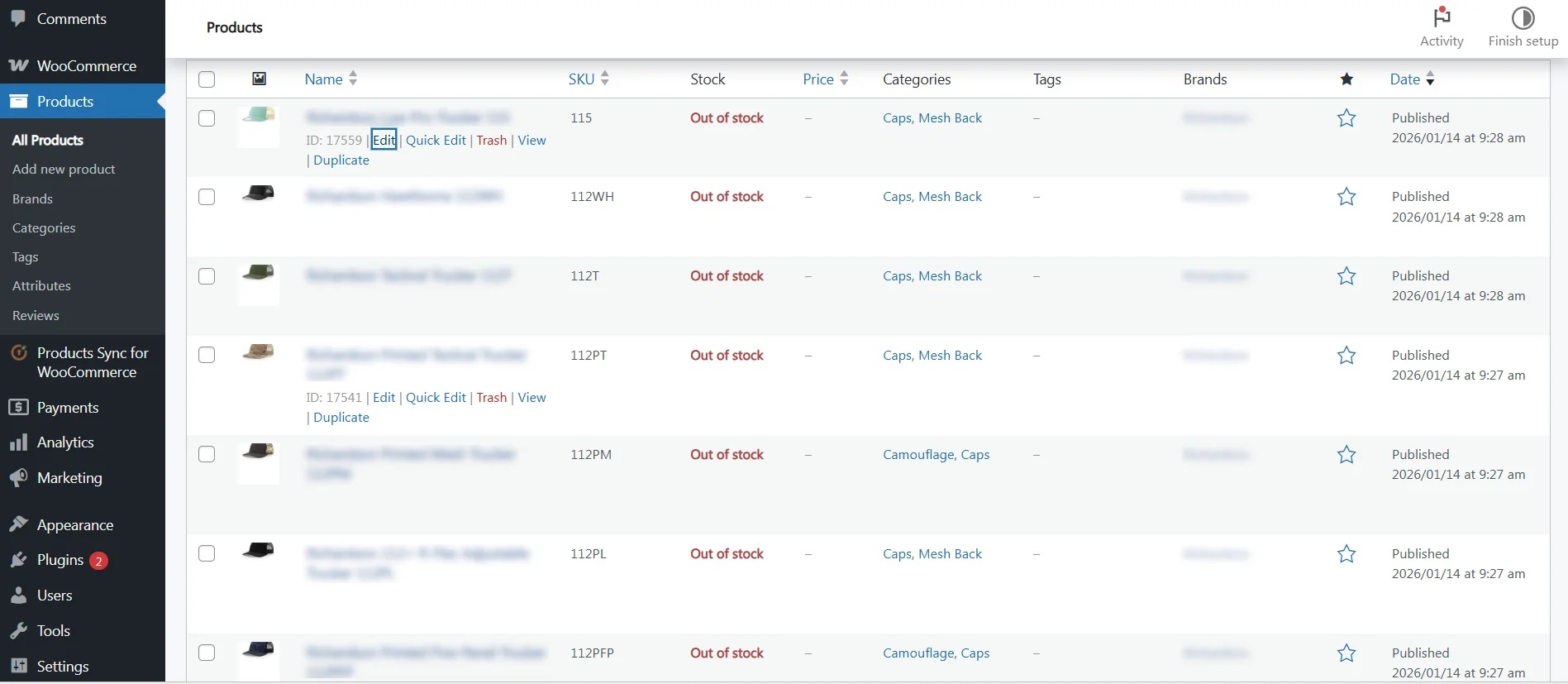1568x684 pixels.
Task: Toggle featured star for SKU 112PM
Action: 1346,455
